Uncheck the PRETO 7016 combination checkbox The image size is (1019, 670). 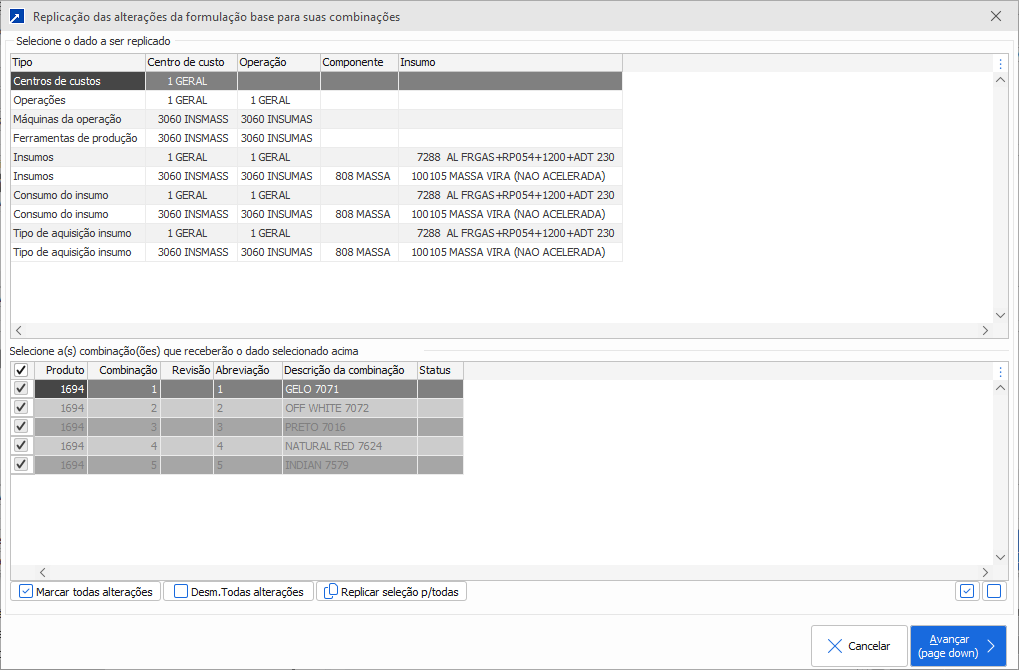tap(22, 427)
